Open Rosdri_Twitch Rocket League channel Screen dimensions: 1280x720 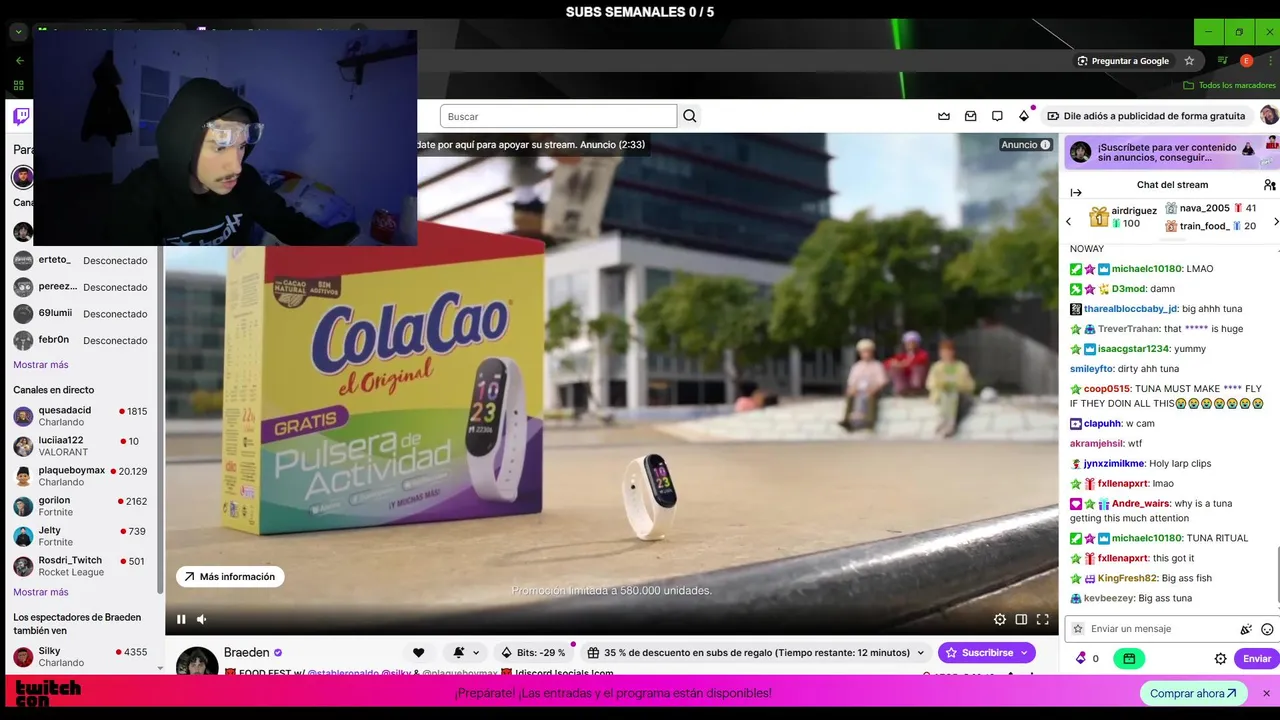[x=80, y=566]
